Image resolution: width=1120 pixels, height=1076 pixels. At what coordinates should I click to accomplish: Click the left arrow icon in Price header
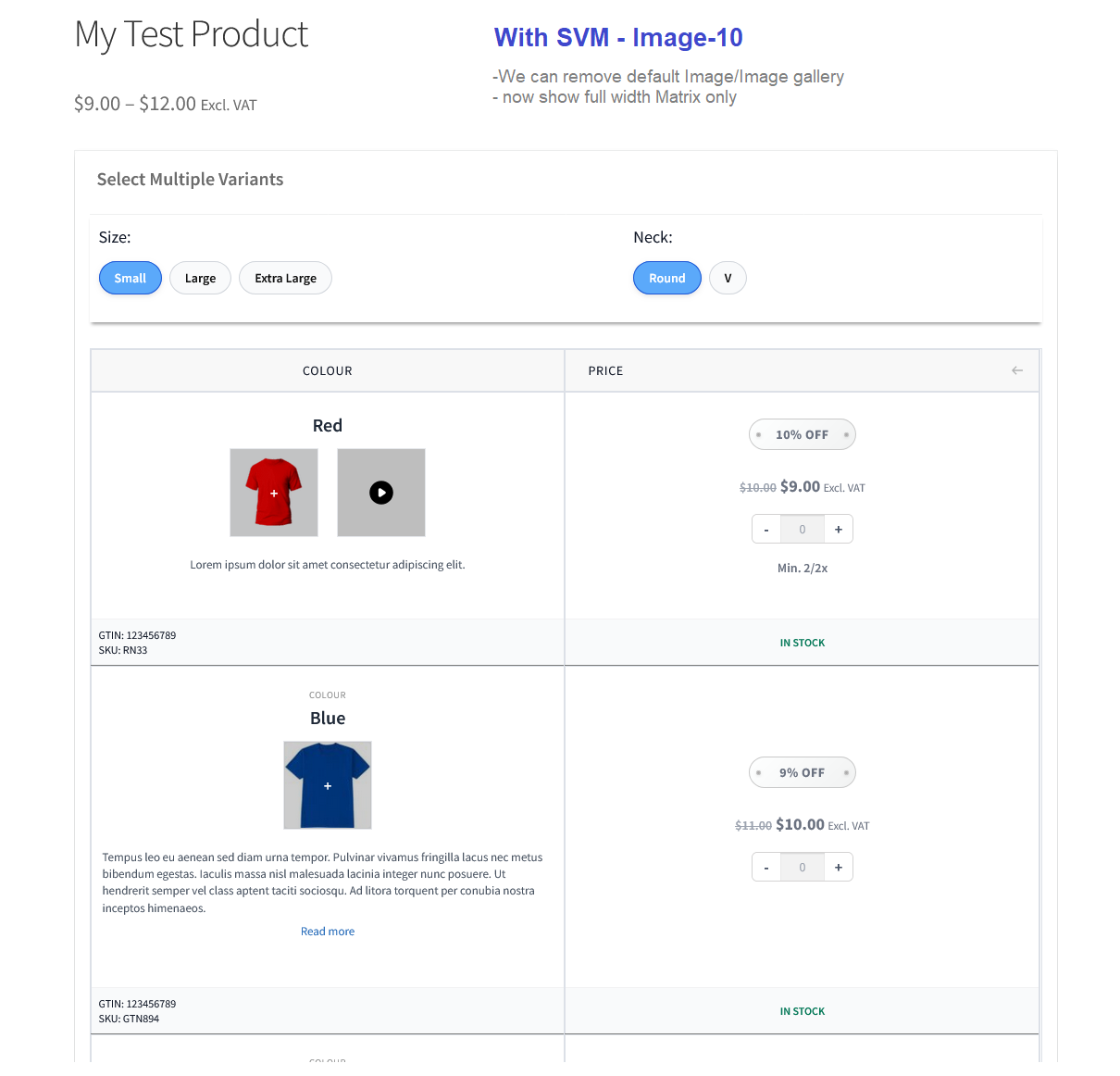[x=1017, y=370]
